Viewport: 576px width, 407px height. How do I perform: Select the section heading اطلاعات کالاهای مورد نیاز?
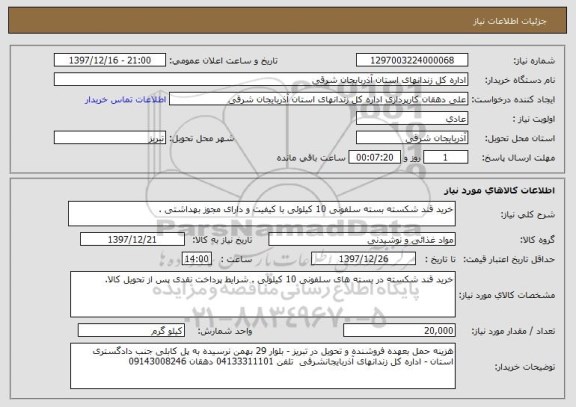499,190
